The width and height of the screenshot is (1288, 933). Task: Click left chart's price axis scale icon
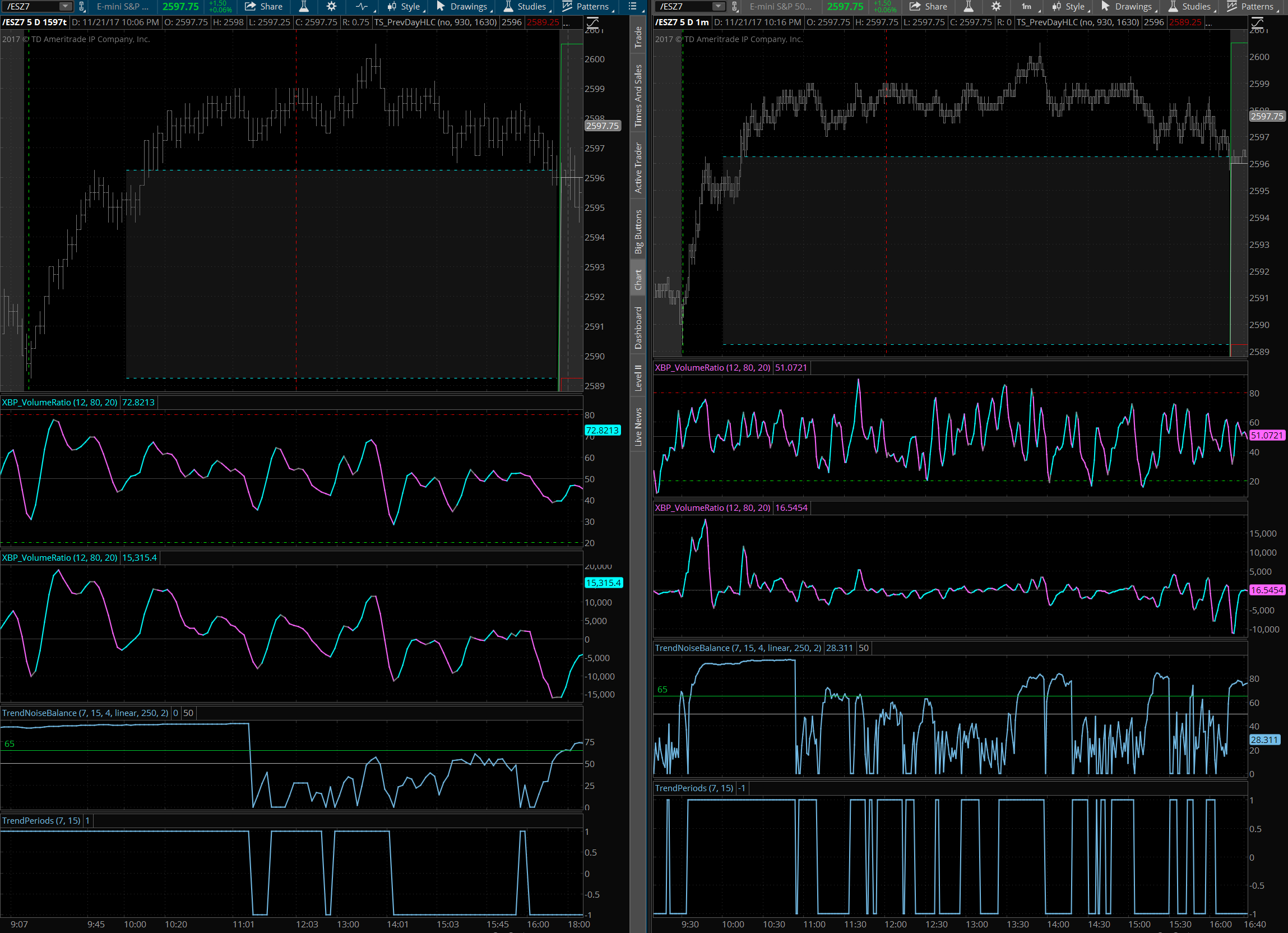[592, 24]
